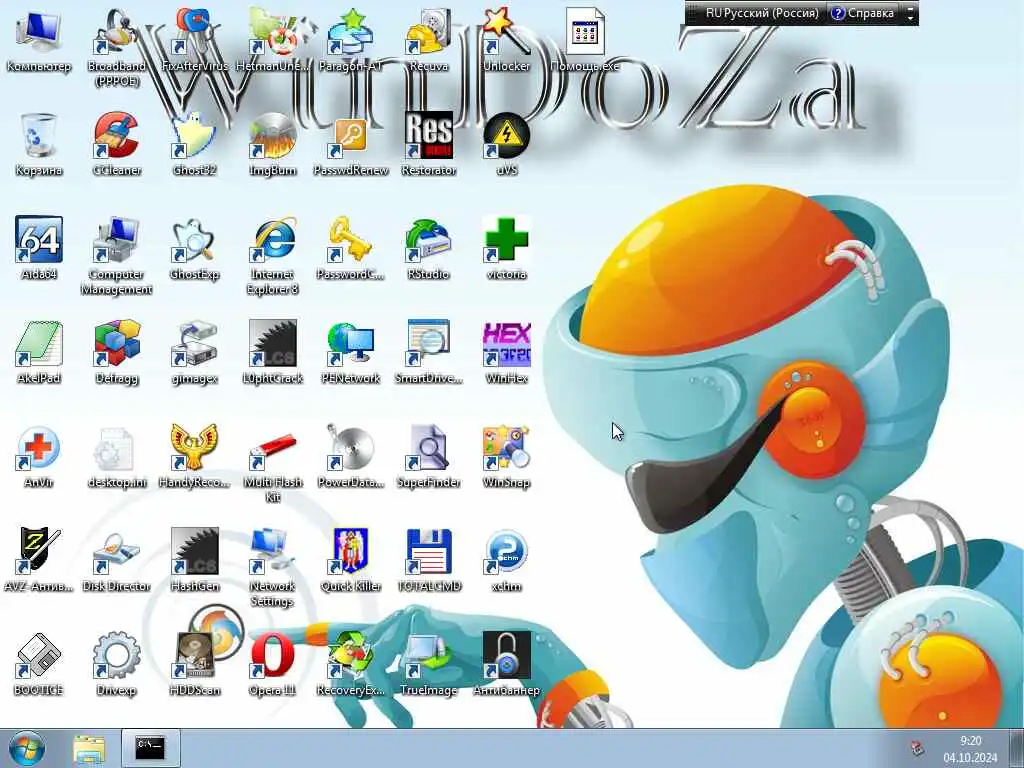Viewport: 1024px width, 768px height.
Task: Launch the CCleaner shortcut
Action: pyautogui.click(x=116, y=144)
